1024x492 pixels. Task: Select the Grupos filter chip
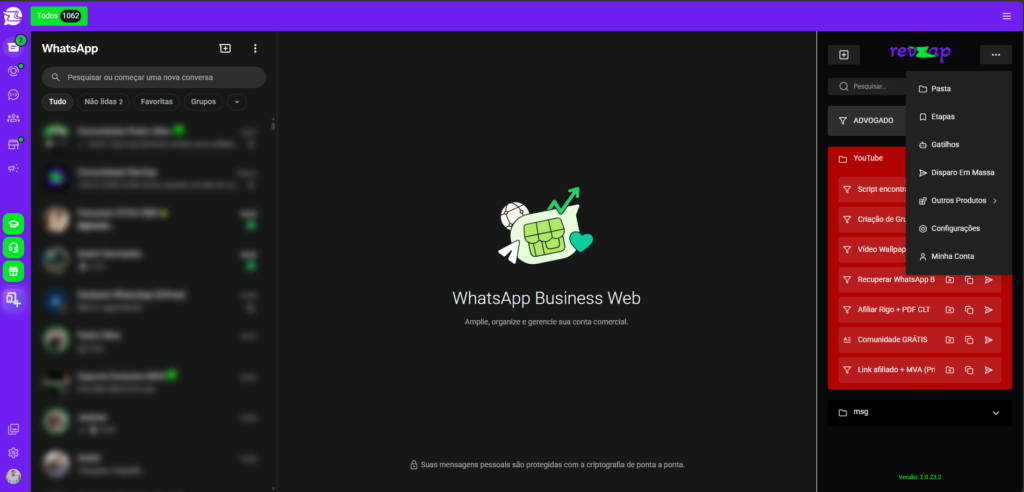click(203, 102)
